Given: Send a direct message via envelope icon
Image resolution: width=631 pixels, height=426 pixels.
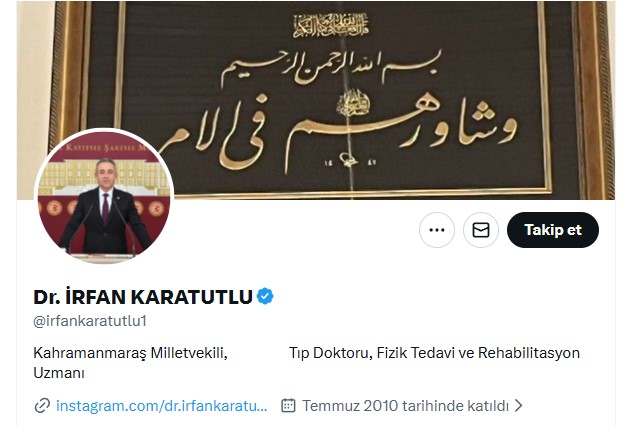Looking at the screenshot, I should (x=481, y=230).
